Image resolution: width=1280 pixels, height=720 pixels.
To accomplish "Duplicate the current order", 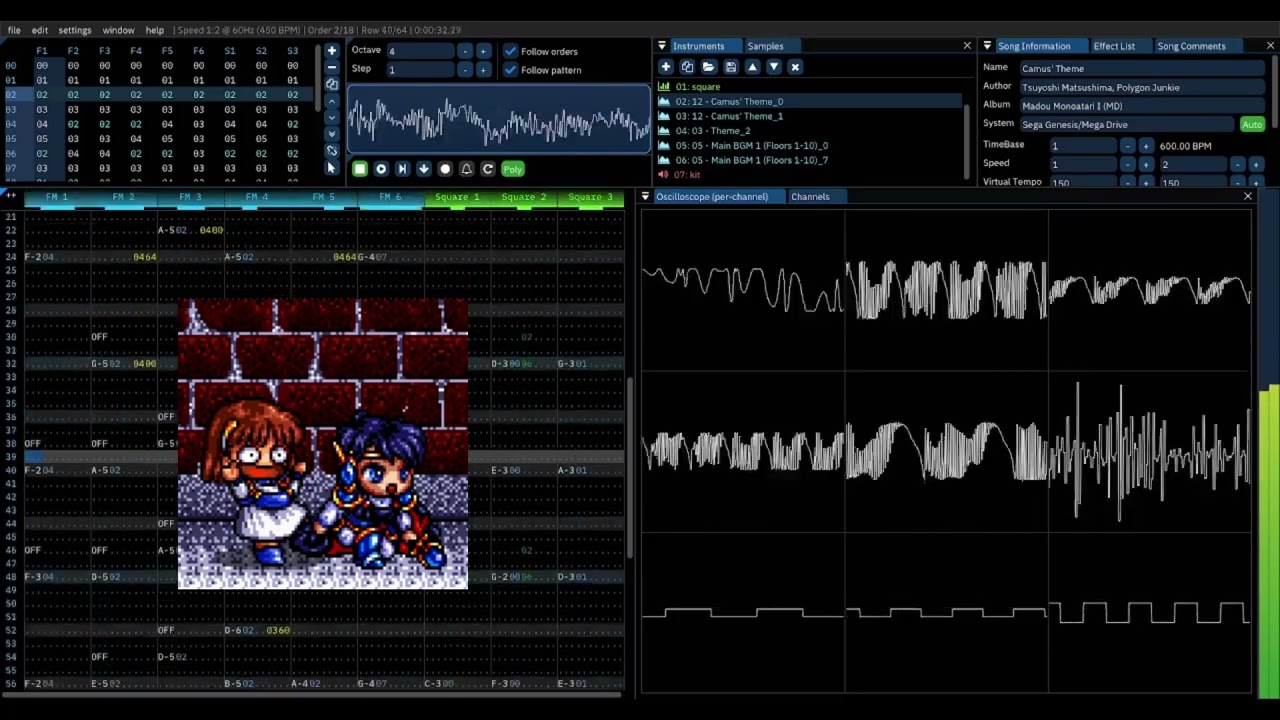I will pos(332,84).
